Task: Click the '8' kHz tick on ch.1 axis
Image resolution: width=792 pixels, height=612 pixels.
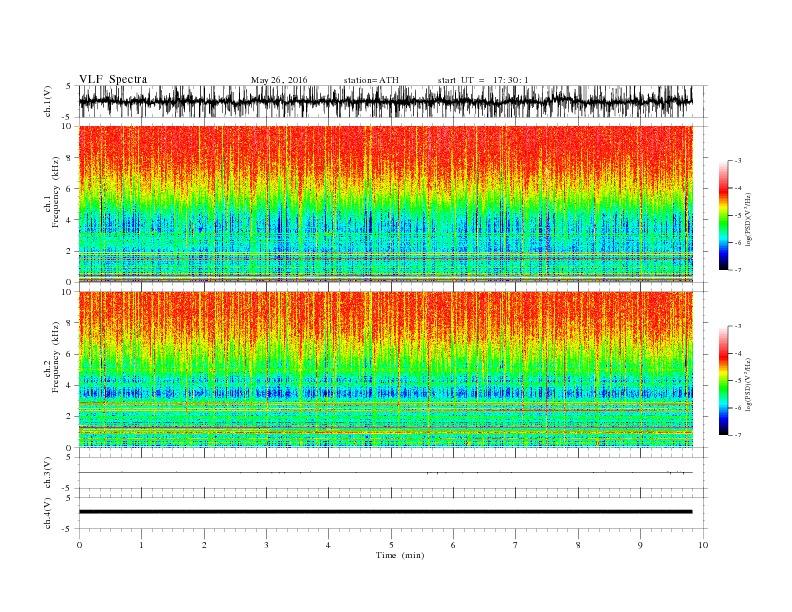Action: coord(70,158)
